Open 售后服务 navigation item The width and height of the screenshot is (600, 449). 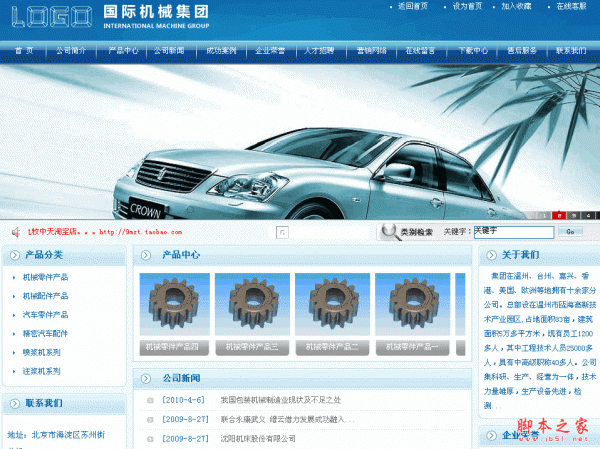pyautogui.click(x=522, y=51)
